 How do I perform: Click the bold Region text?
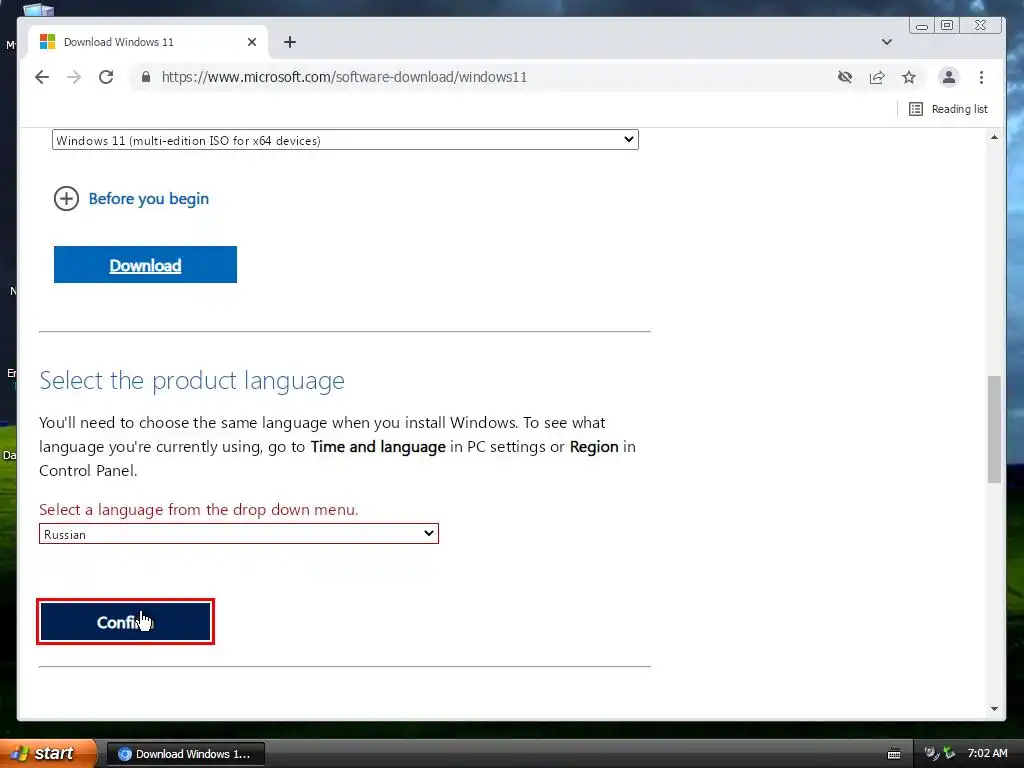(x=594, y=447)
